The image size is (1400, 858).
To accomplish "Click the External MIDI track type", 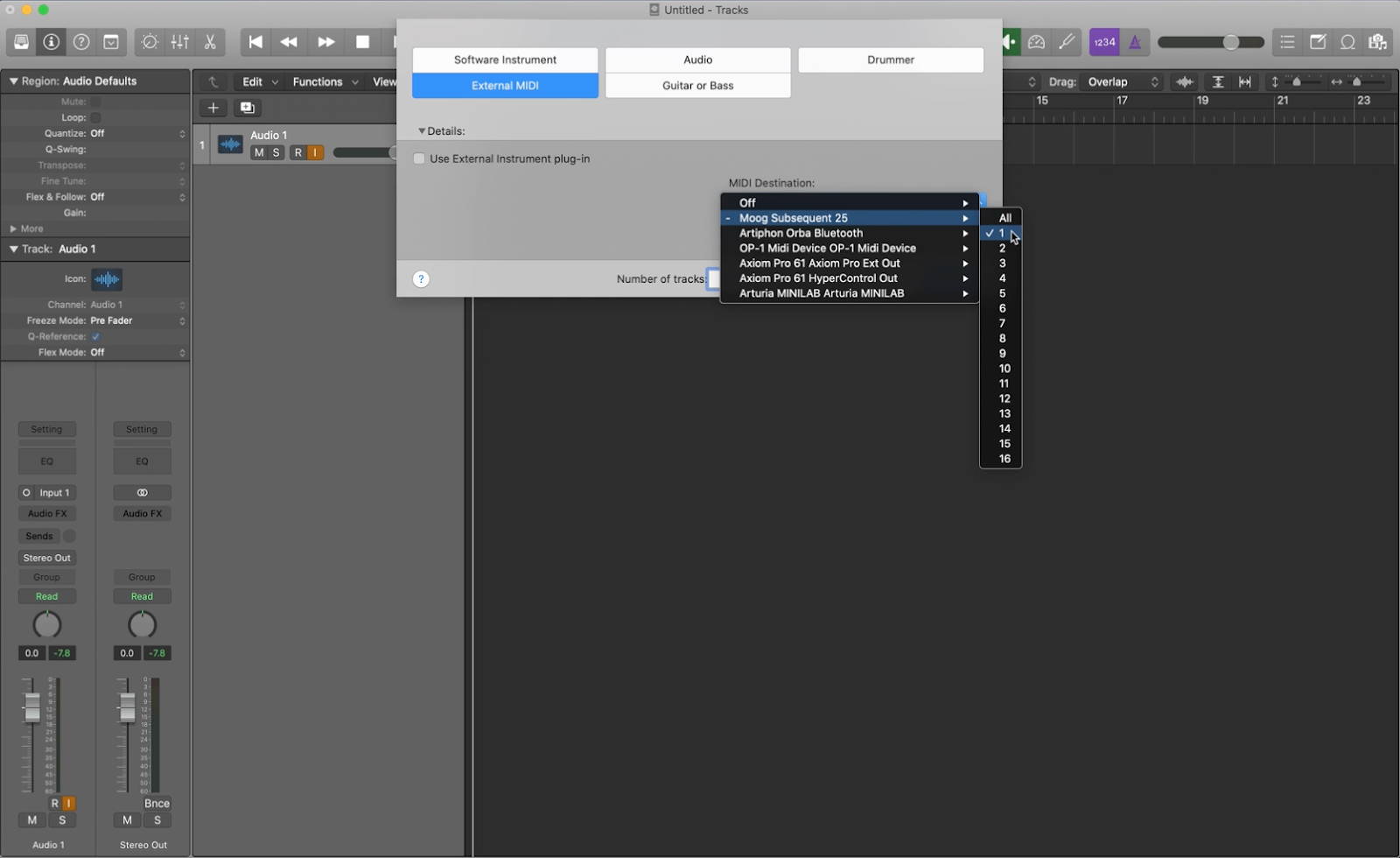I will click(x=505, y=85).
